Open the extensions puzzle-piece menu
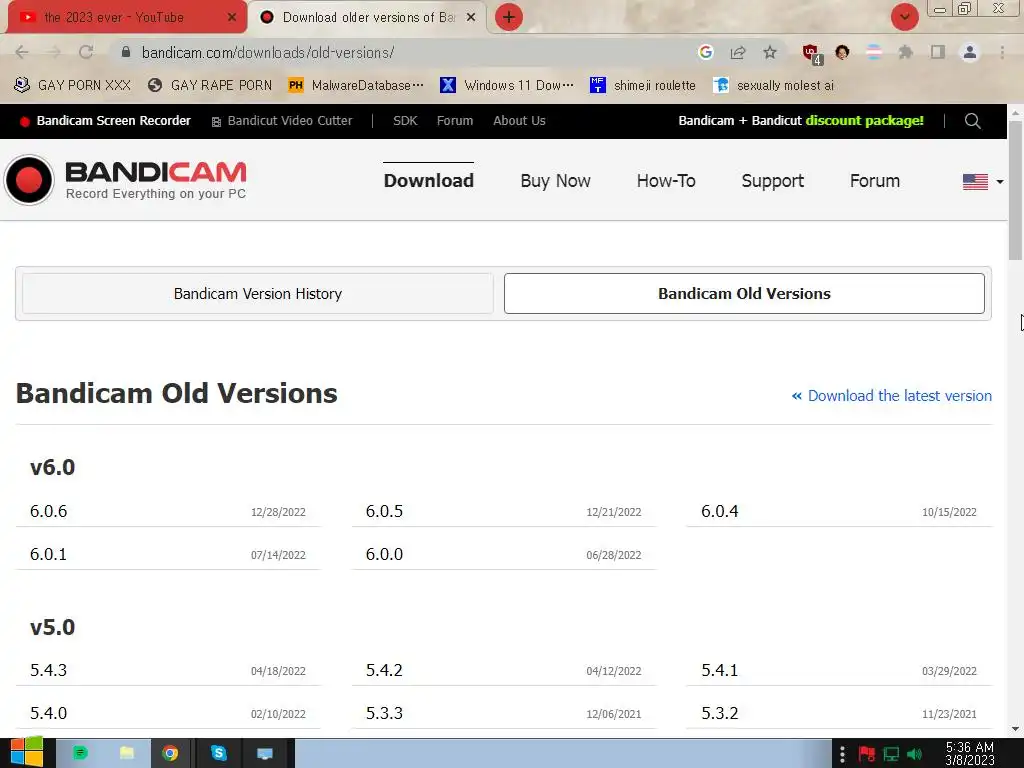The image size is (1024, 768). (905, 52)
